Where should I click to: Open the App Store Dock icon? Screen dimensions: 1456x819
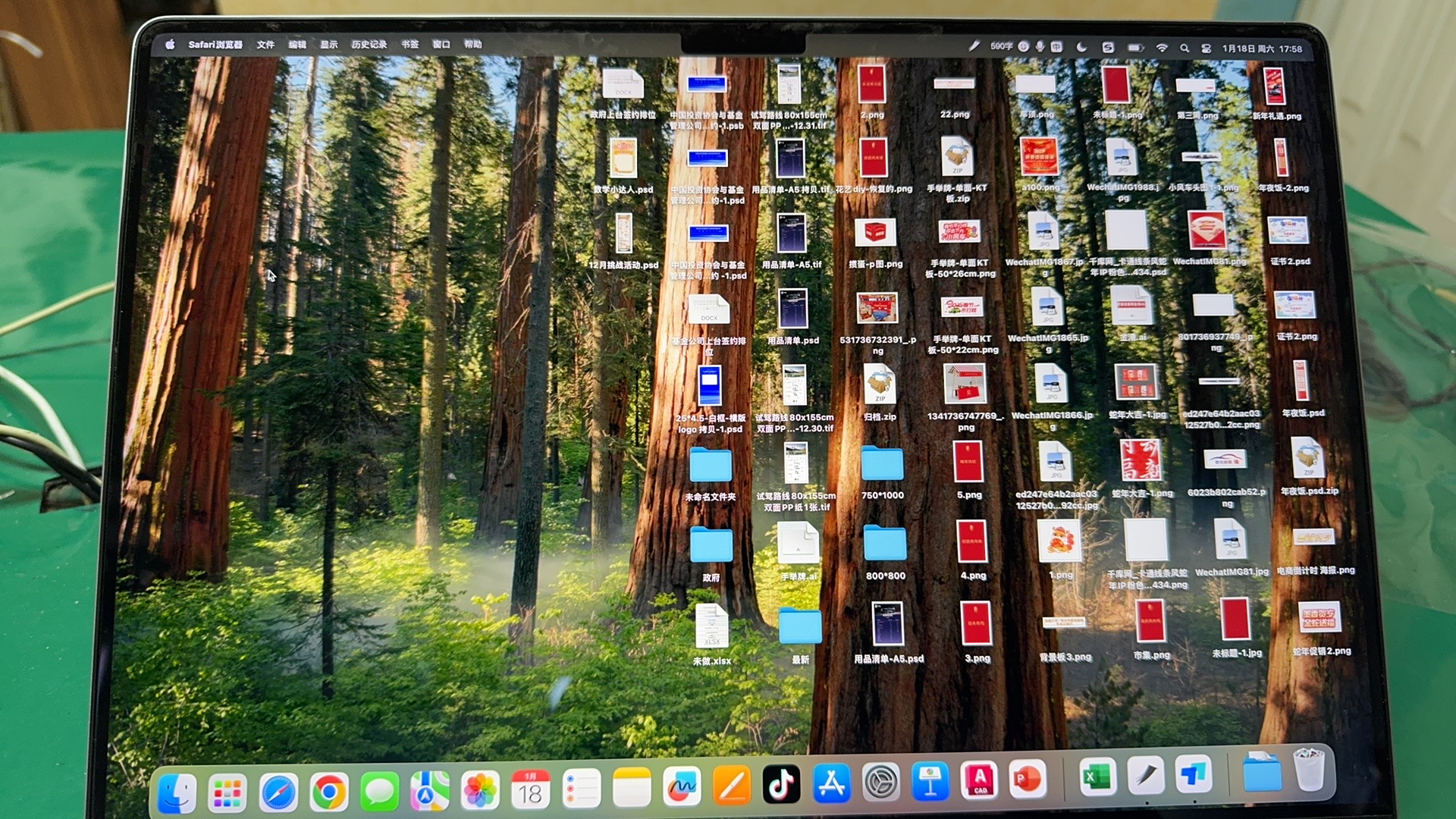[832, 783]
